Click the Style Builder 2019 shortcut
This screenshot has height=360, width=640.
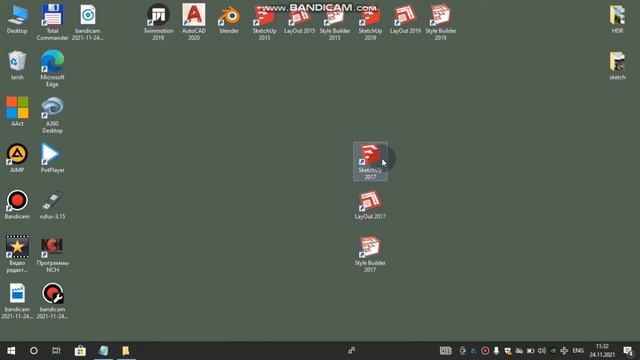440,22
